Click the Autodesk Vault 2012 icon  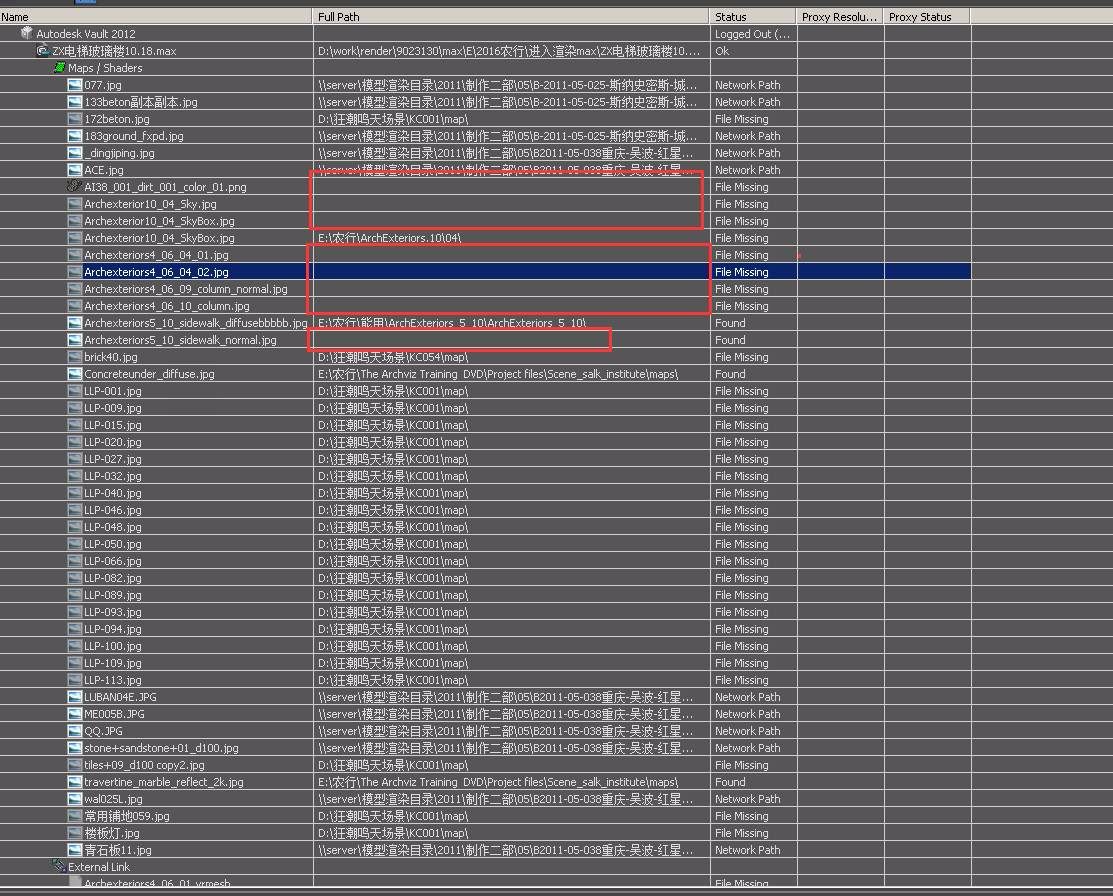[x=27, y=33]
